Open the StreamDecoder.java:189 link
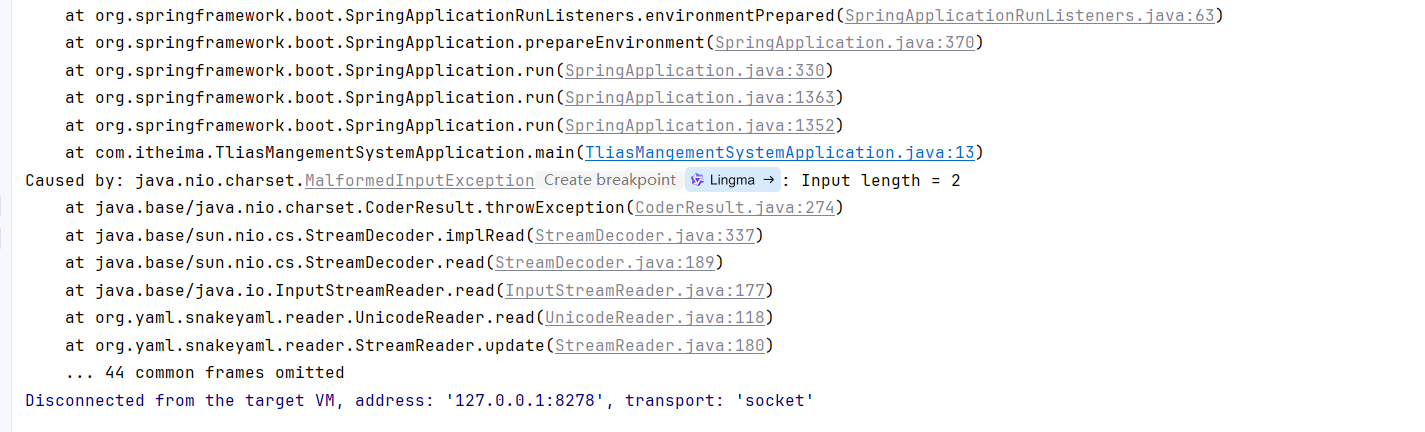This screenshot has height=432, width=1425. [x=604, y=263]
